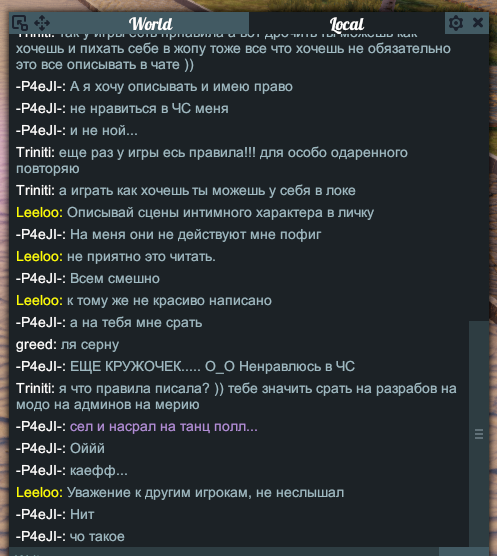Click the pop-out chat window icon
Viewport: 497px width, 556px height.
pos(20,23)
